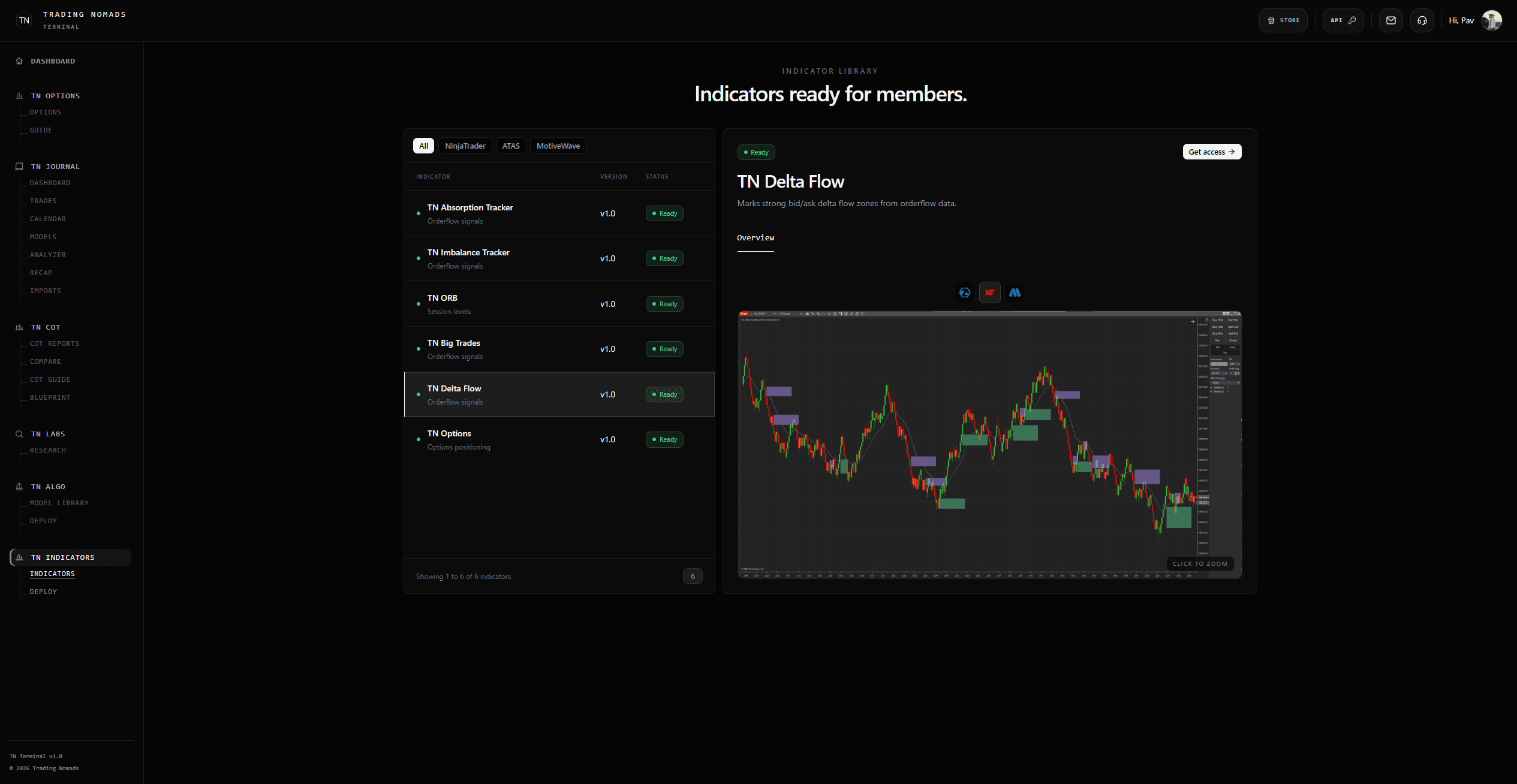Viewport: 1517px width, 784px height.
Task: Open Dashboard under TN Journal
Action: 50,183
